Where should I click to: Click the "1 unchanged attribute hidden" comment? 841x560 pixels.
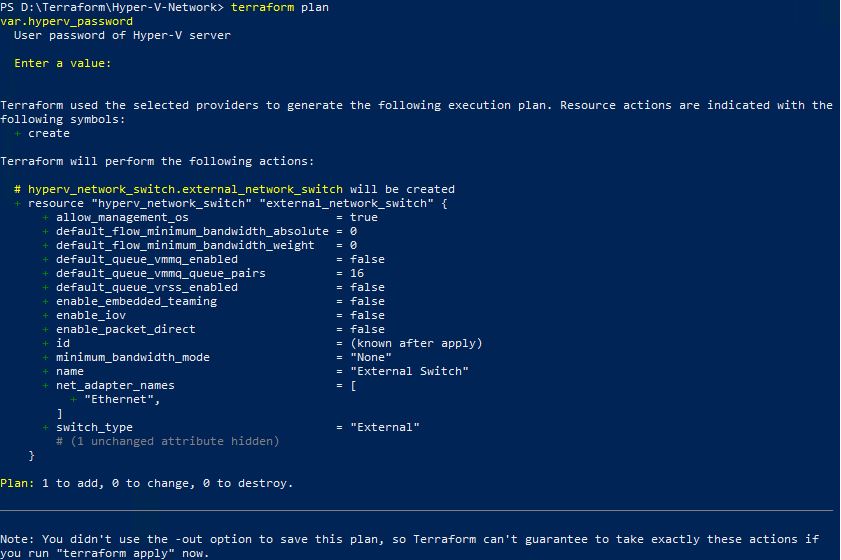pyautogui.click(x=168, y=441)
